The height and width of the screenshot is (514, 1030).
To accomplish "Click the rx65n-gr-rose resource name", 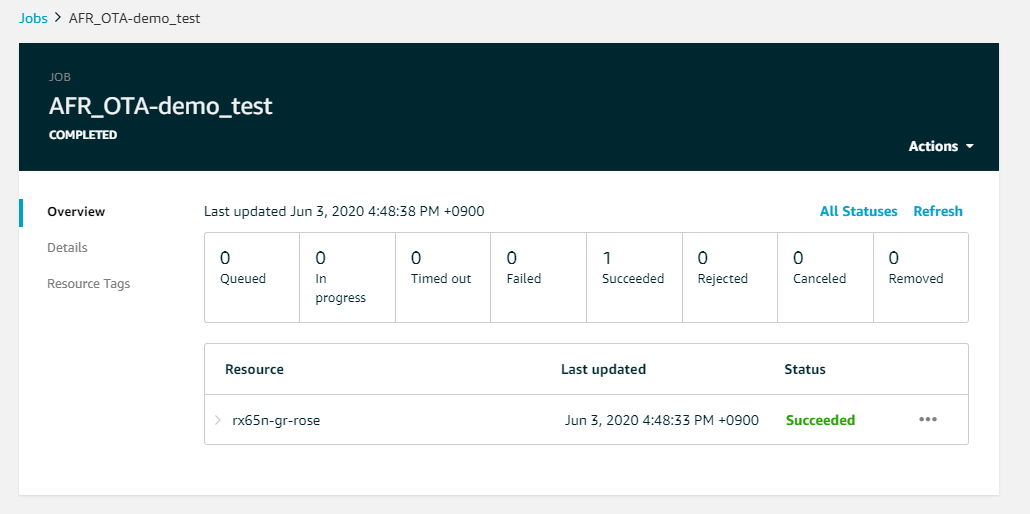I will (x=276, y=420).
